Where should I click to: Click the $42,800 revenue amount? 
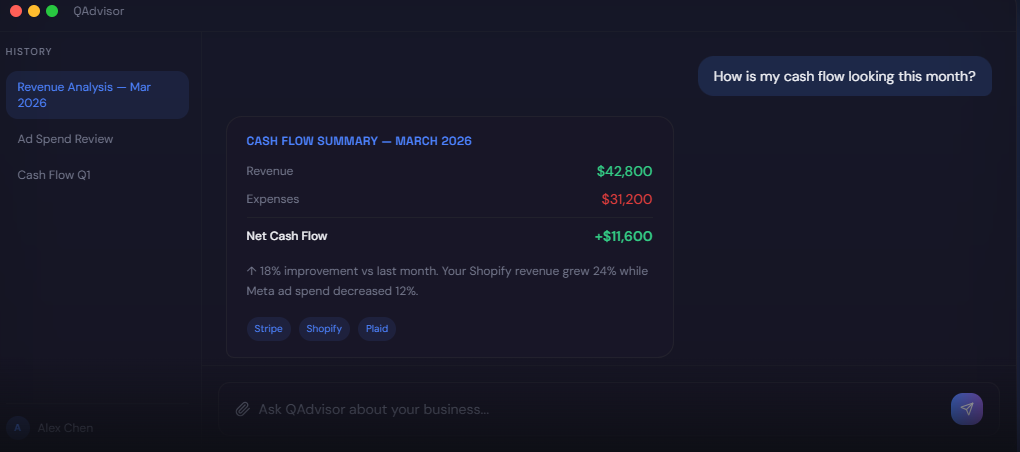(x=624, y=171)
